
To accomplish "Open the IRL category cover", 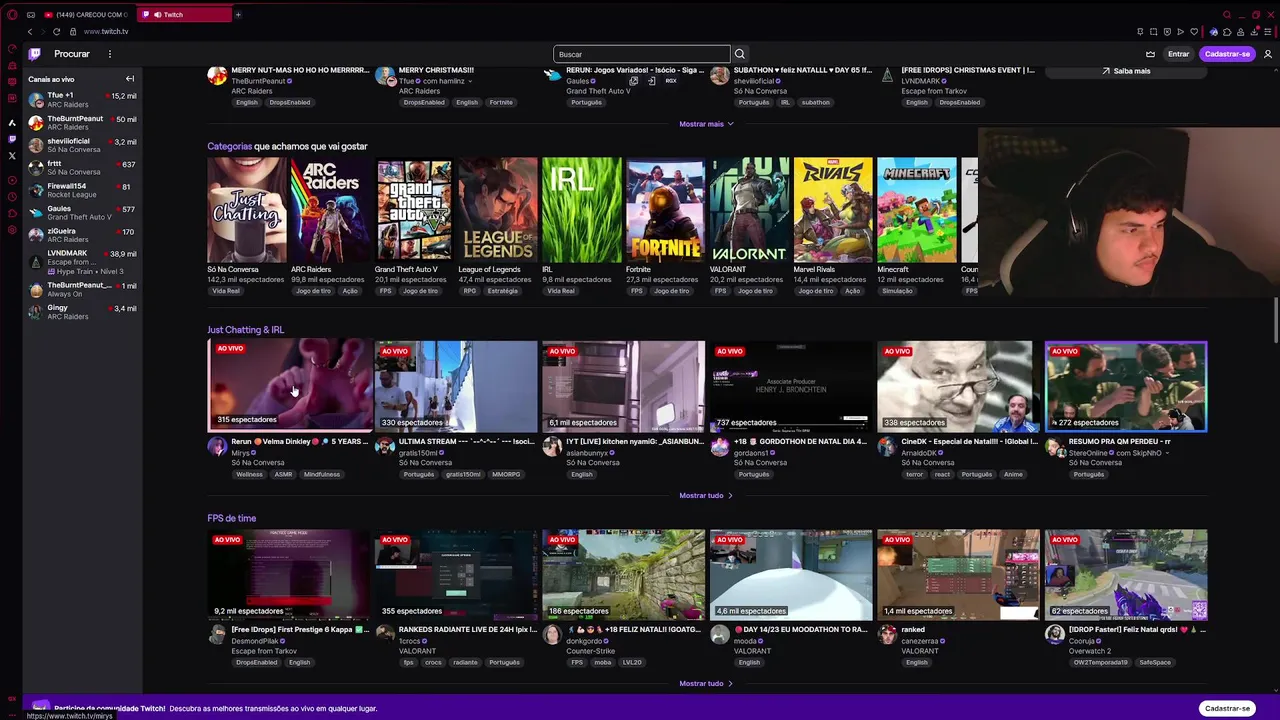I will coord(581,210).
